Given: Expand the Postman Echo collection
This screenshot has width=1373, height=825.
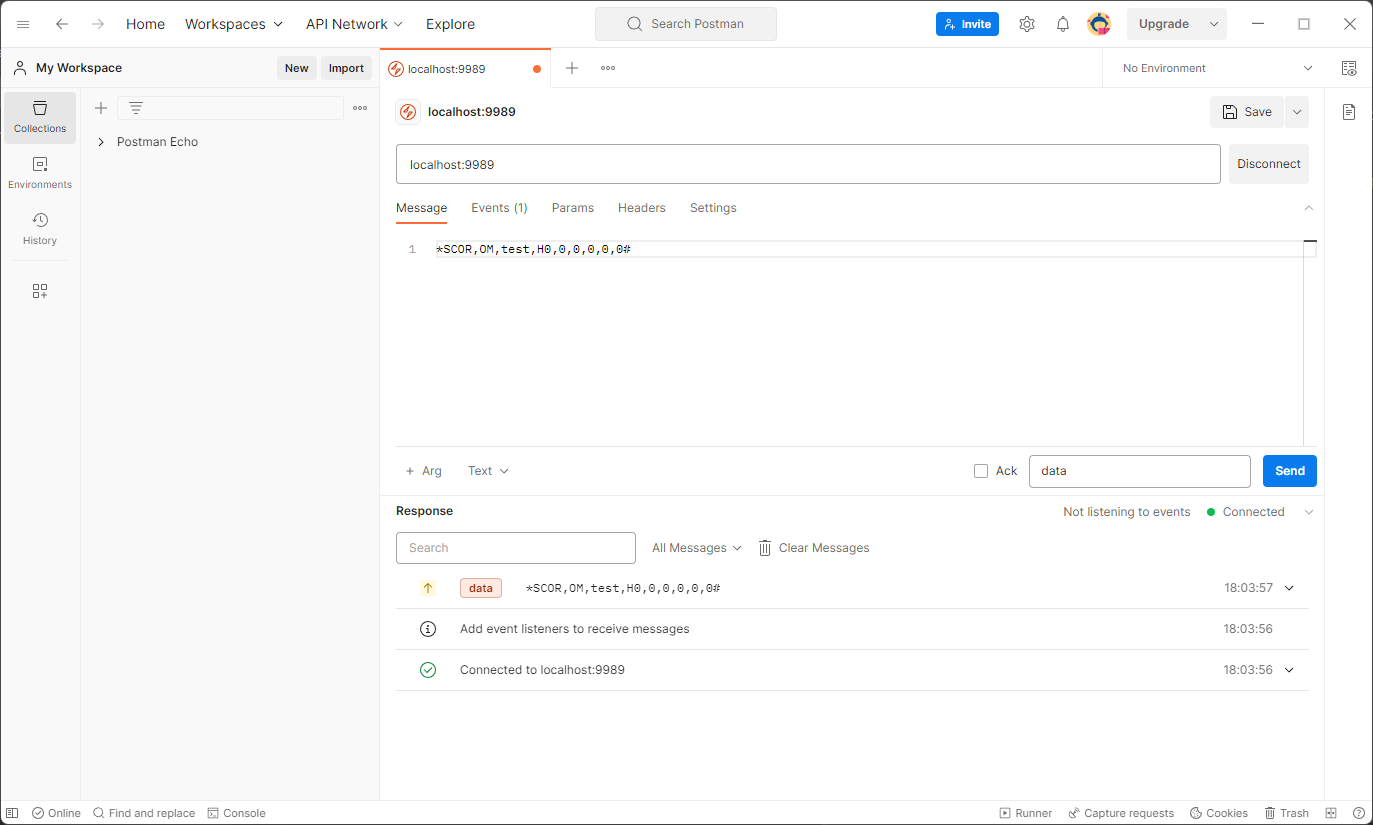Looking at the screenshot, I should [x=101, y=142].
